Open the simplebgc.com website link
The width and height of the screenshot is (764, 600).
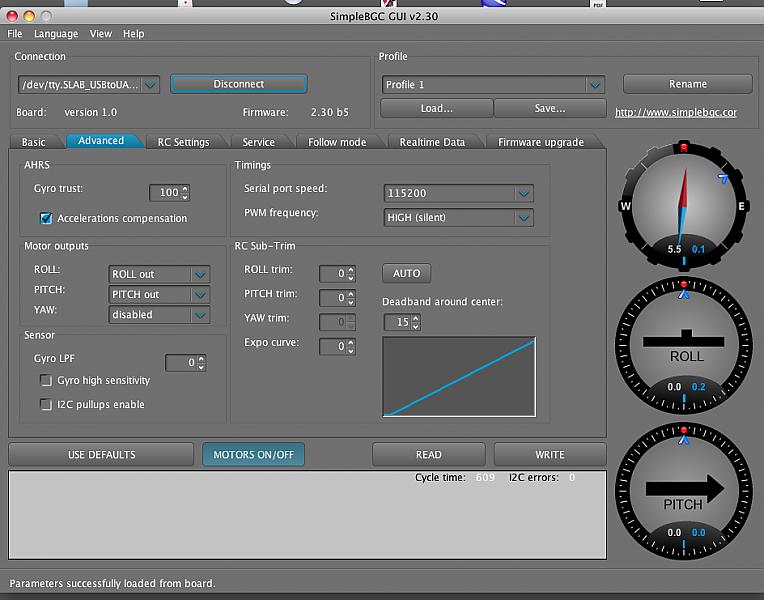[676, 112]
